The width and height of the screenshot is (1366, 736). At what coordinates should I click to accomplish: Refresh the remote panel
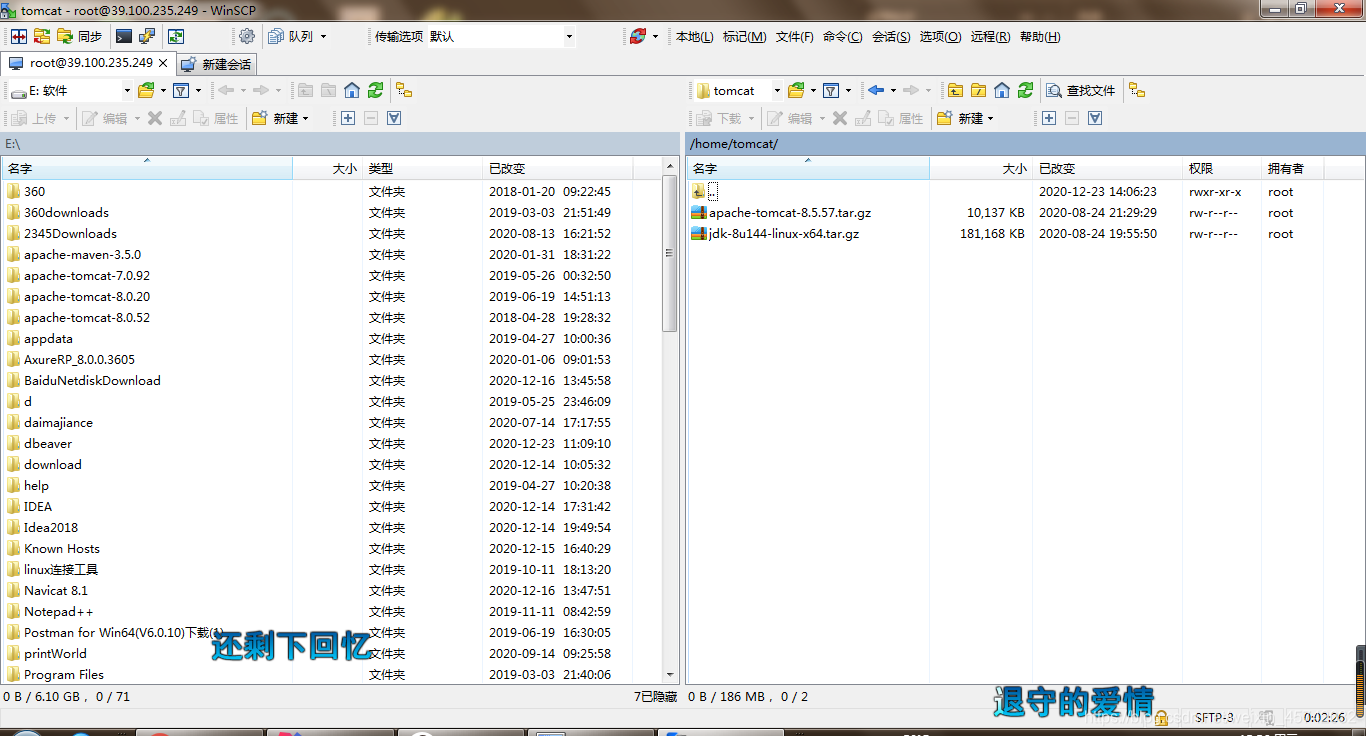[1025, 90]
